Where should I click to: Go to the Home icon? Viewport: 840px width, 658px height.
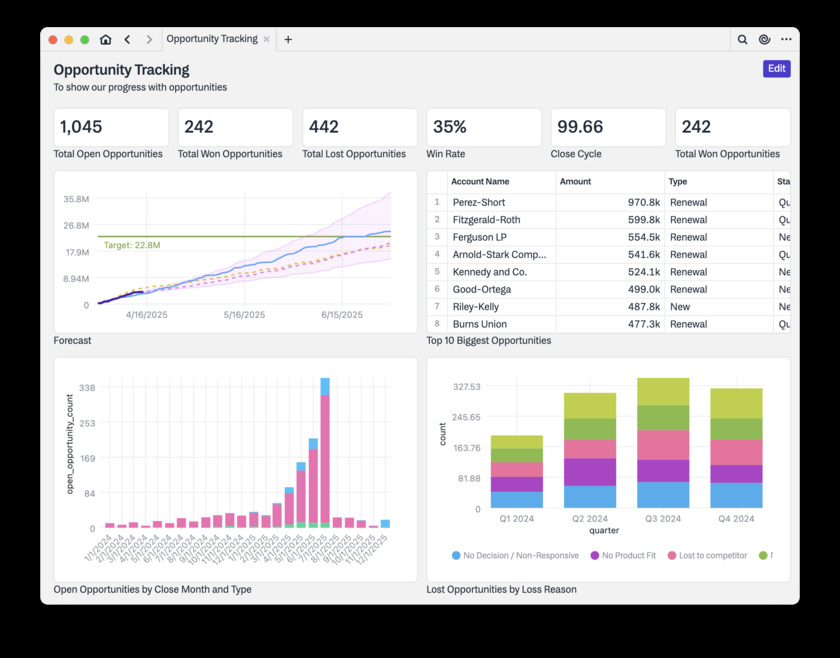(105, 40)
